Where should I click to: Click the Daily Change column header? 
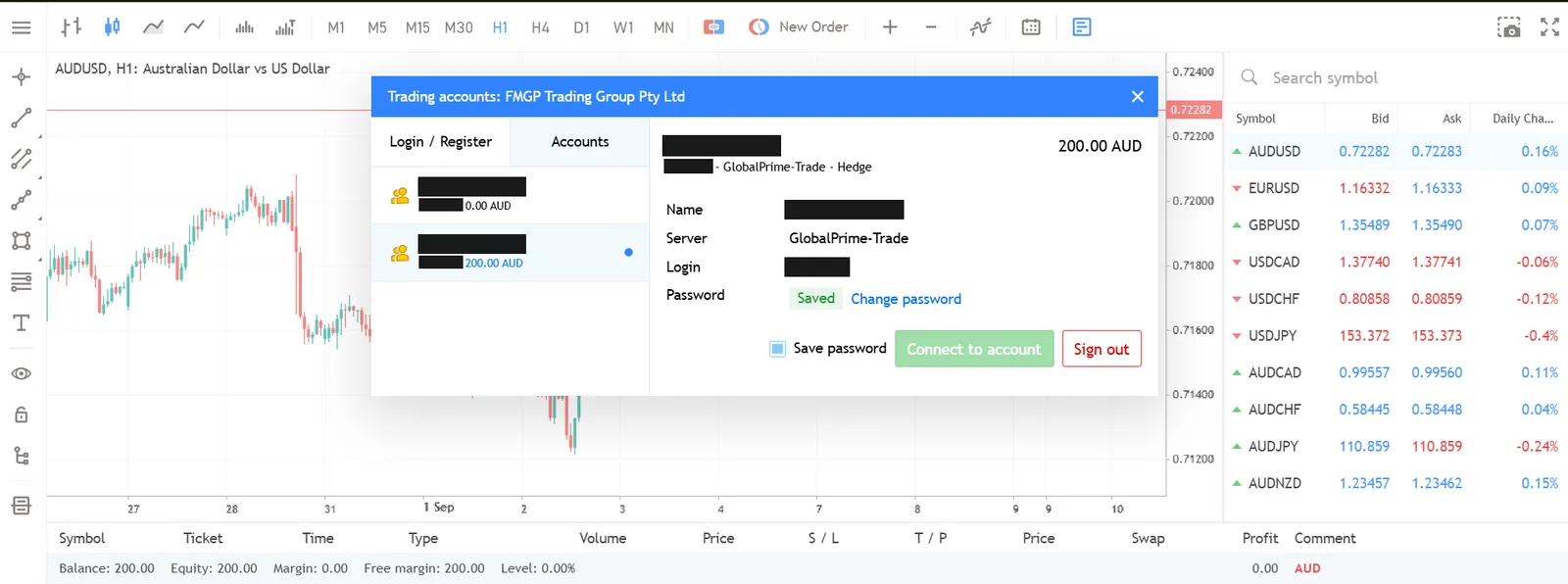1522,119
